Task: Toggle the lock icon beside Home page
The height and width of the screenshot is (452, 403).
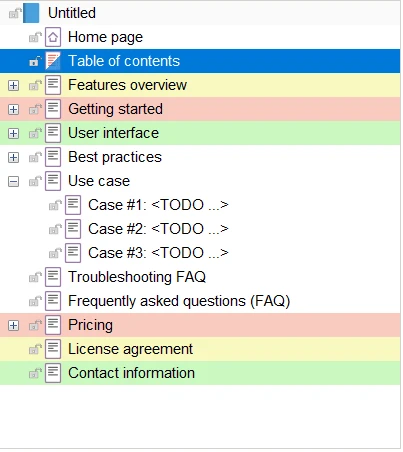Action: (35, 37)
